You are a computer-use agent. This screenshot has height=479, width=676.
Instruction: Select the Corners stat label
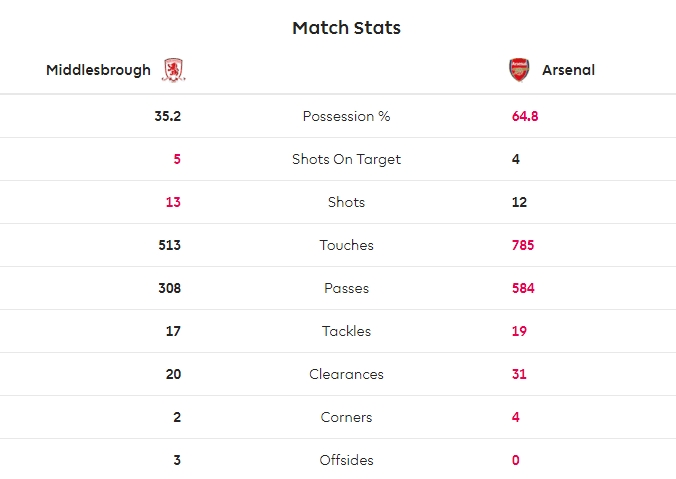pyautogui.click(x=346, y=417)
